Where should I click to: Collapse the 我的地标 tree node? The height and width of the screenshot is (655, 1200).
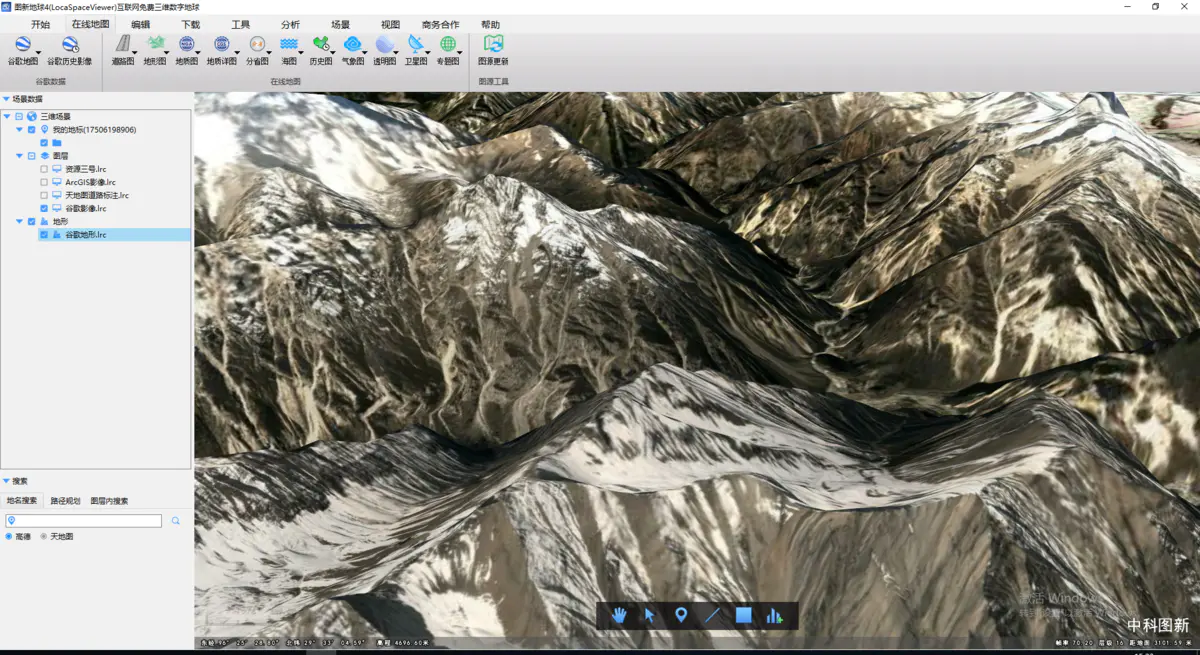(x=19, y=130)
